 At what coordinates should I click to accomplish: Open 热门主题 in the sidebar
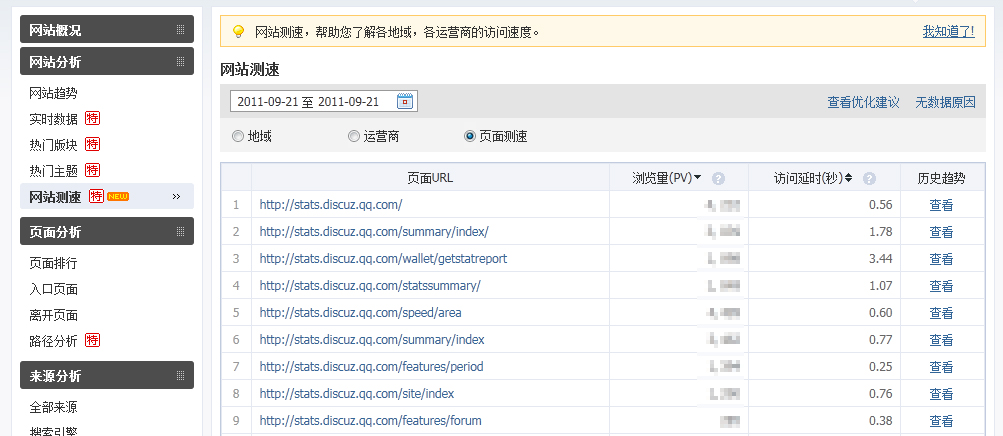point(54,171)
